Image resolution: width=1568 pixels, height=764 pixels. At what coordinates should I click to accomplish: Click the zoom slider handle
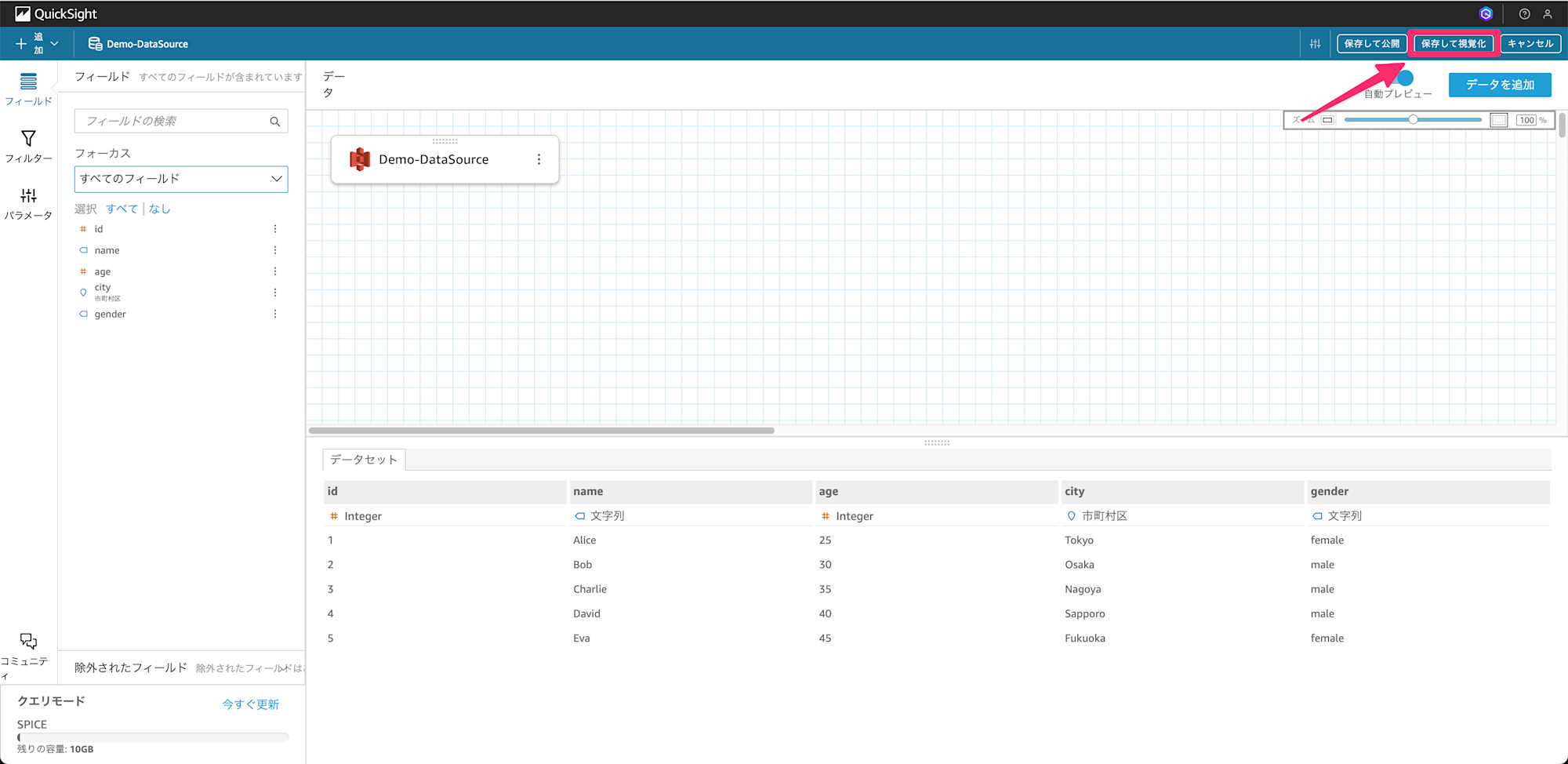tap(1413, 119)
